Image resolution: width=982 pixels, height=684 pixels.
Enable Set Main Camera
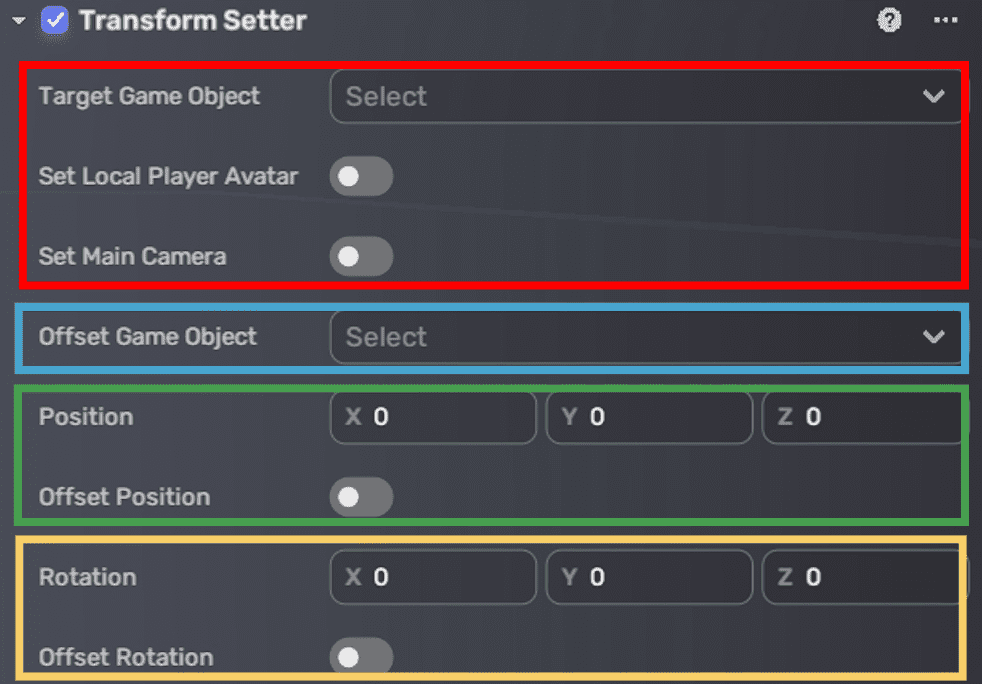click(x=361, y=256)
